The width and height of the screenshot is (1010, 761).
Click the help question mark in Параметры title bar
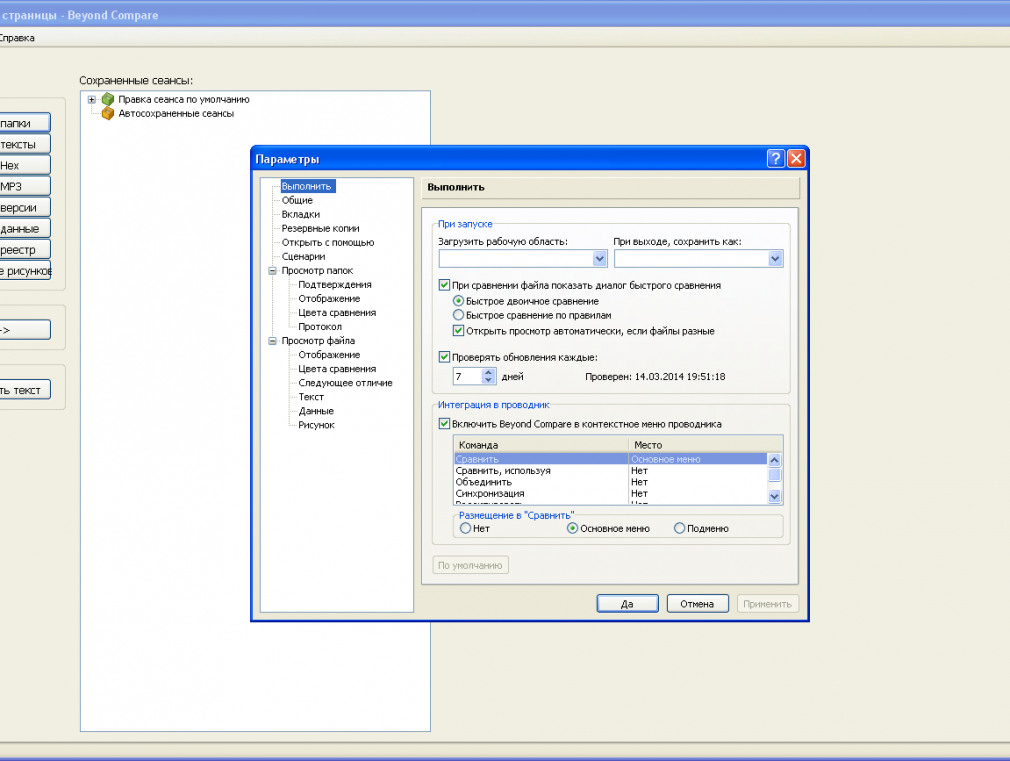click(x=776, y=159)
